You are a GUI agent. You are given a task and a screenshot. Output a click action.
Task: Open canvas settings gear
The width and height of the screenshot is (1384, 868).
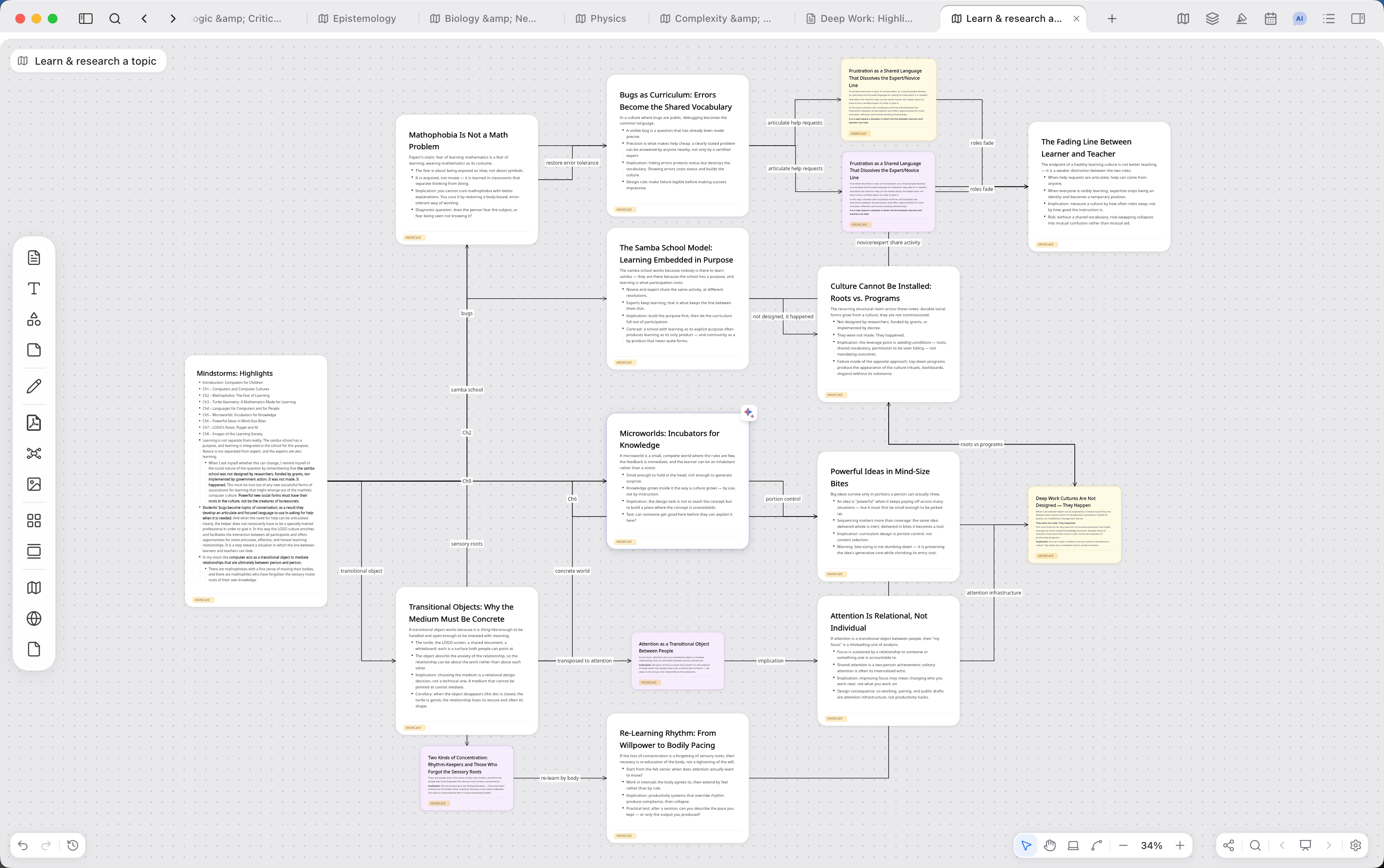tap(1356, 845)
